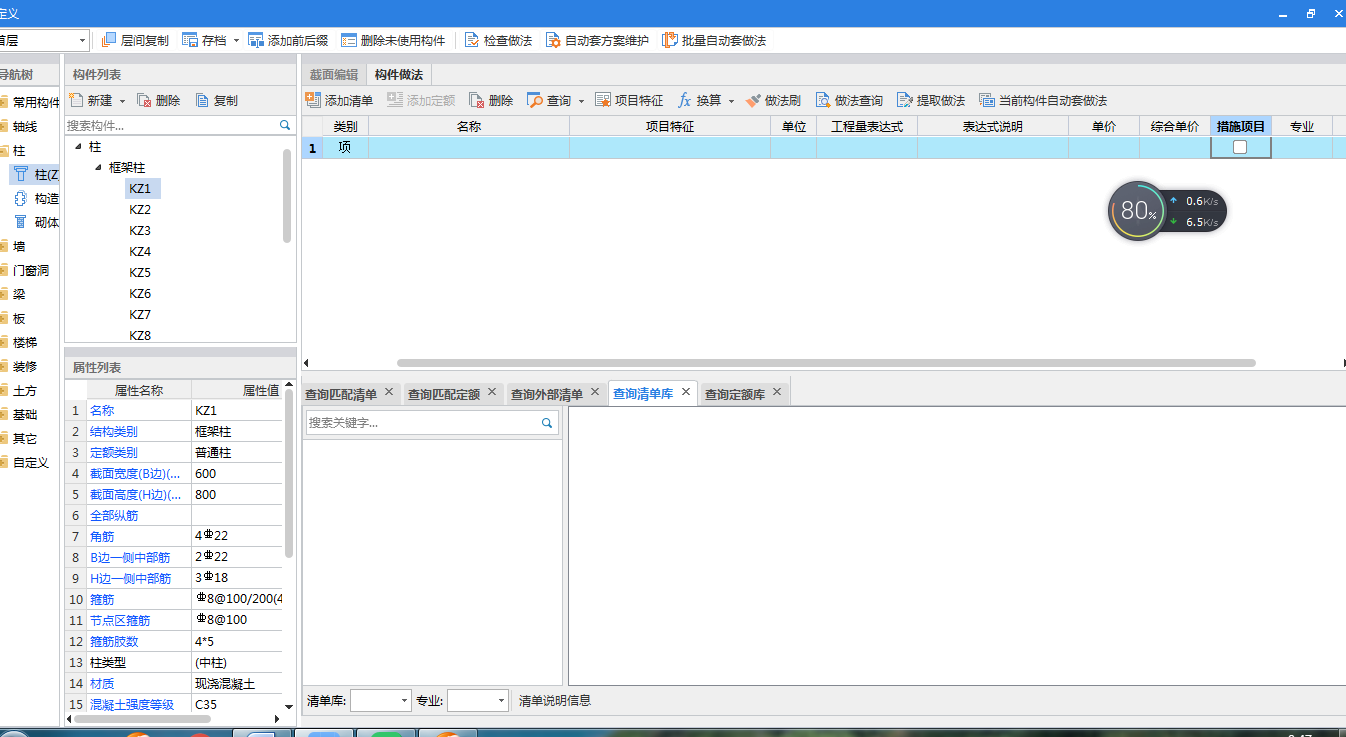This screenshot has width=1346, height=737.
Task: Close the 查询匹配清单 tab
Action: [389, 392]
